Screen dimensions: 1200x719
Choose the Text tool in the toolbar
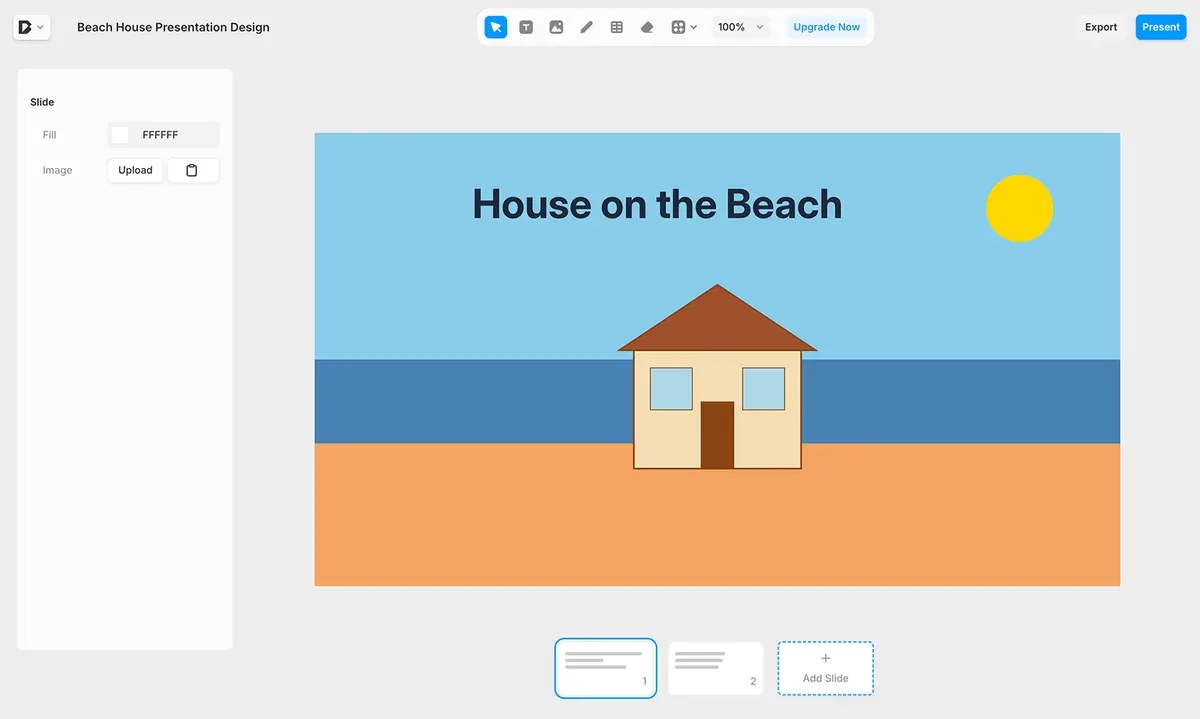coord(526,27)
